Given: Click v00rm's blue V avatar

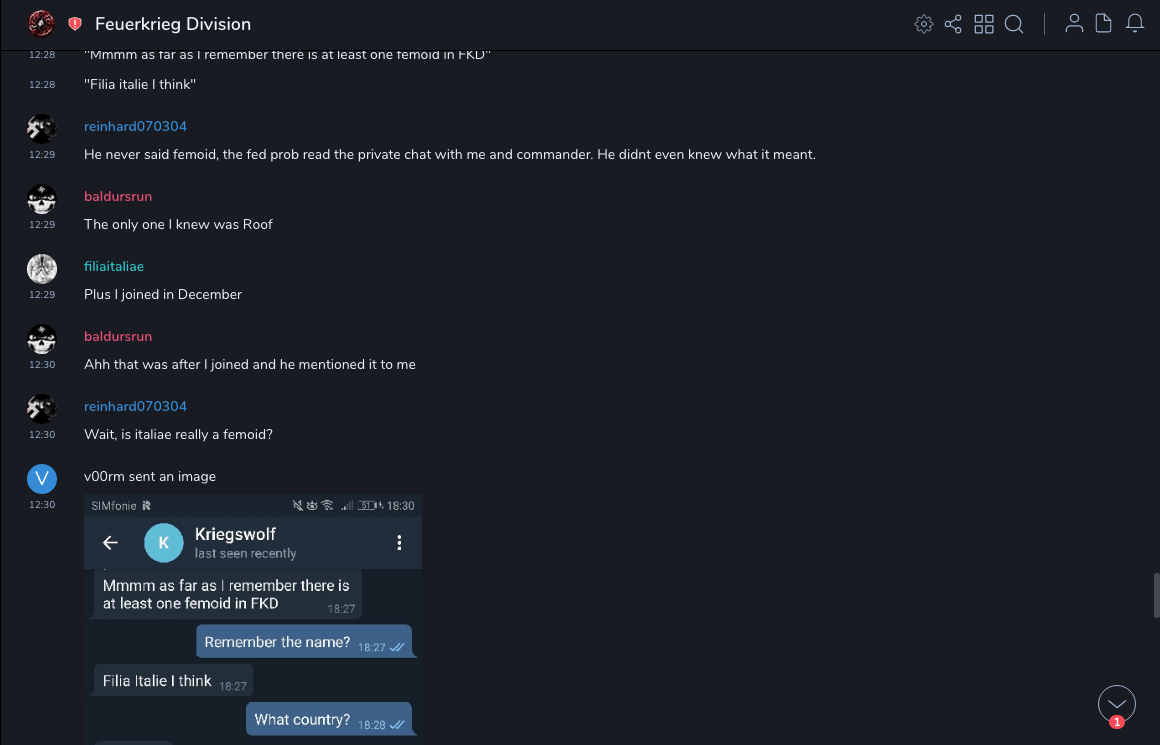Looking at the screenshot, I should click(x=41, y=479).
